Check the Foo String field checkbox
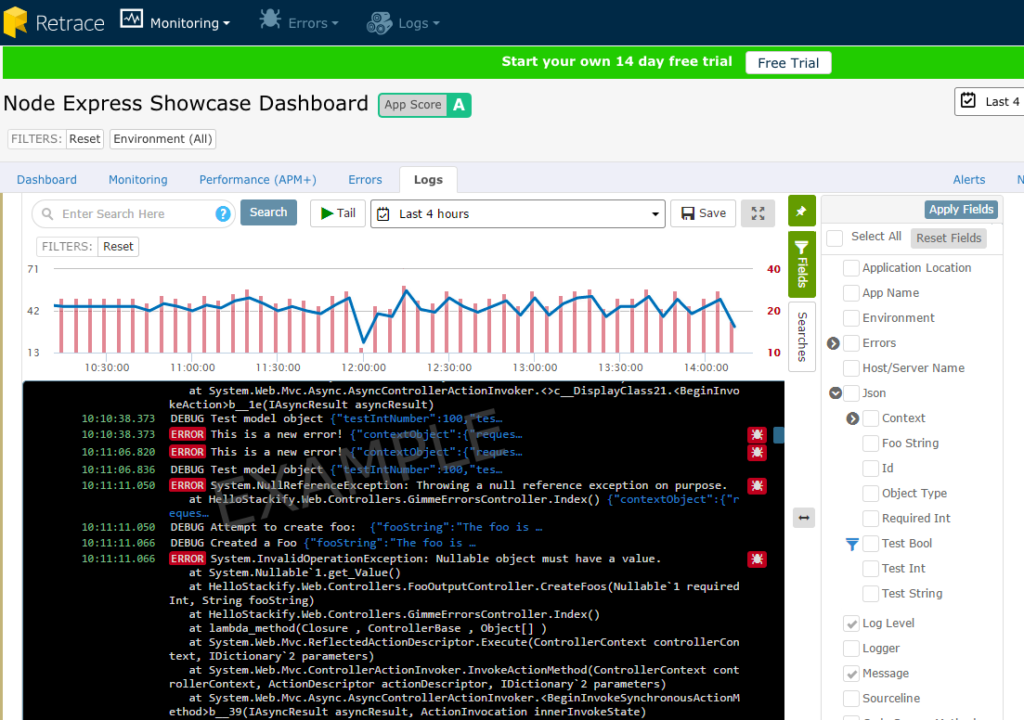 (x=871, y=444)
